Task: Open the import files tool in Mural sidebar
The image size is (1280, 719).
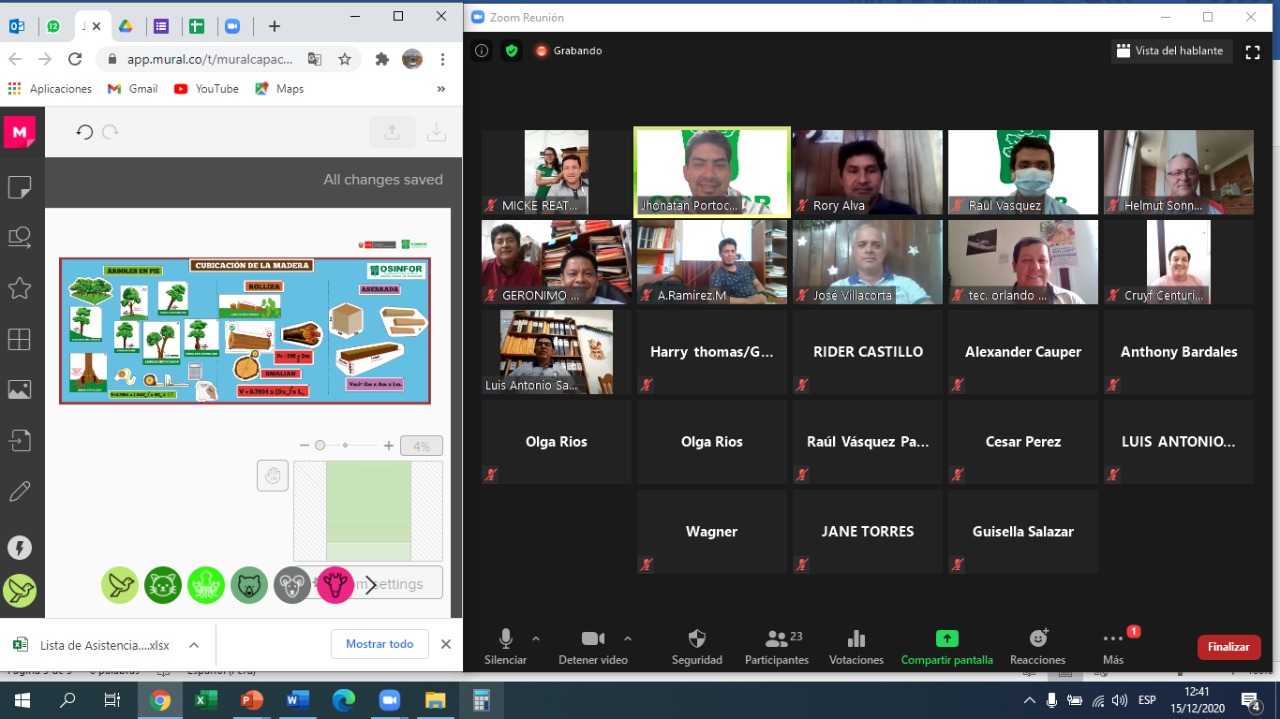Action: pos(19,440)
